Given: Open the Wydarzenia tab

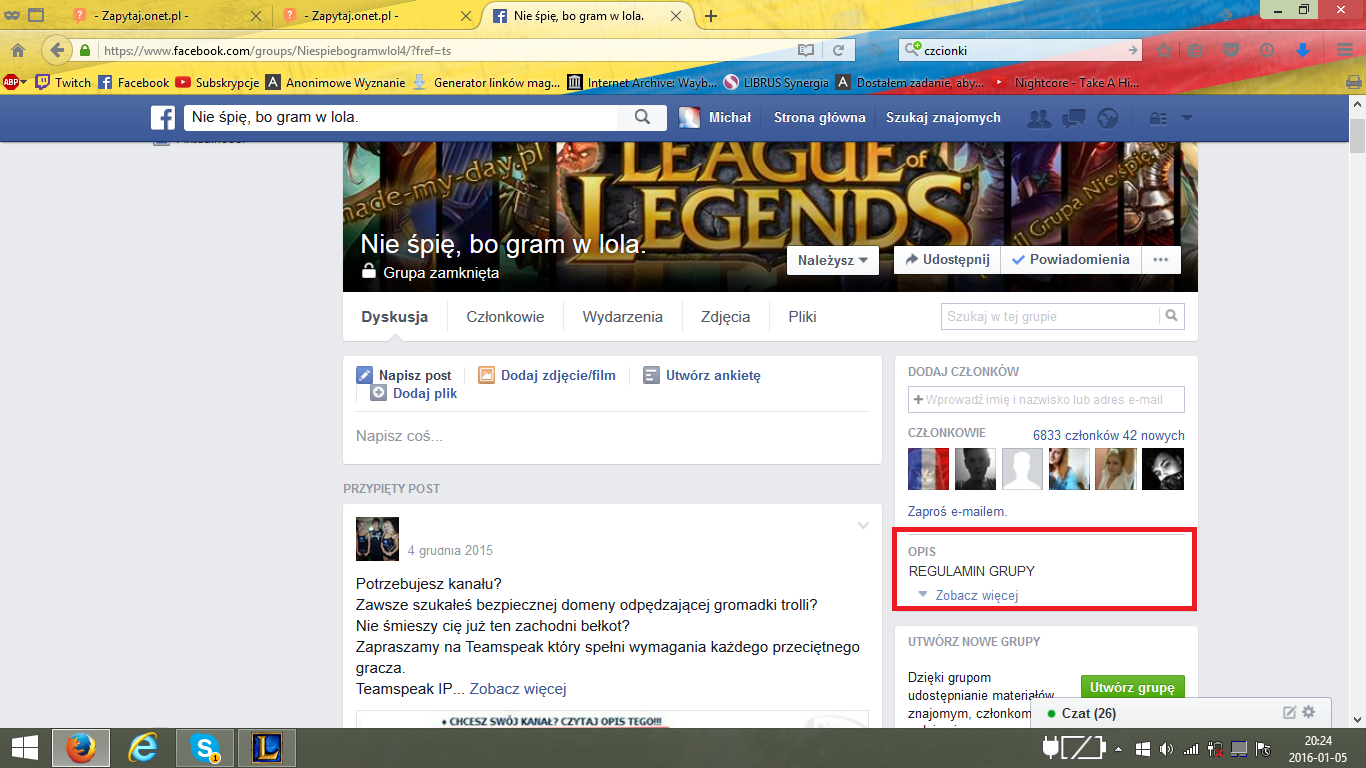Looking at the screenshot, I should 622,317.
